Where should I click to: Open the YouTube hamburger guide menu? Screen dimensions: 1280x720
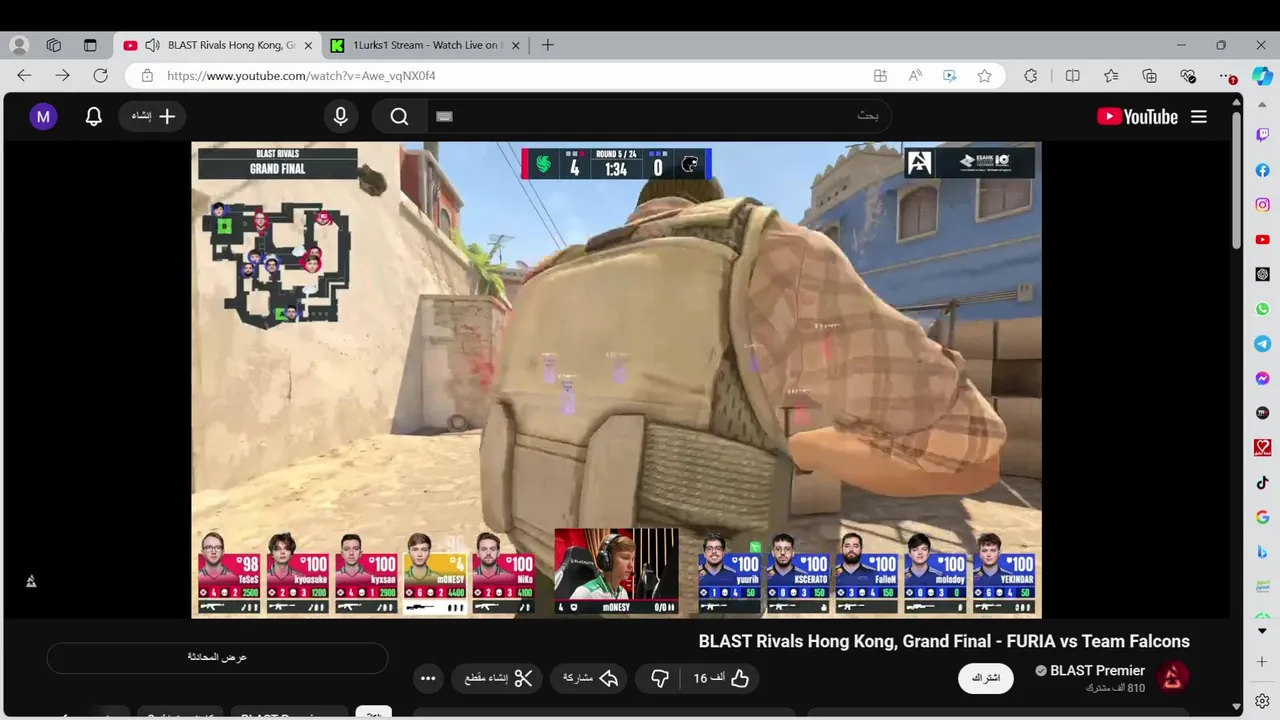[1199, 117]
